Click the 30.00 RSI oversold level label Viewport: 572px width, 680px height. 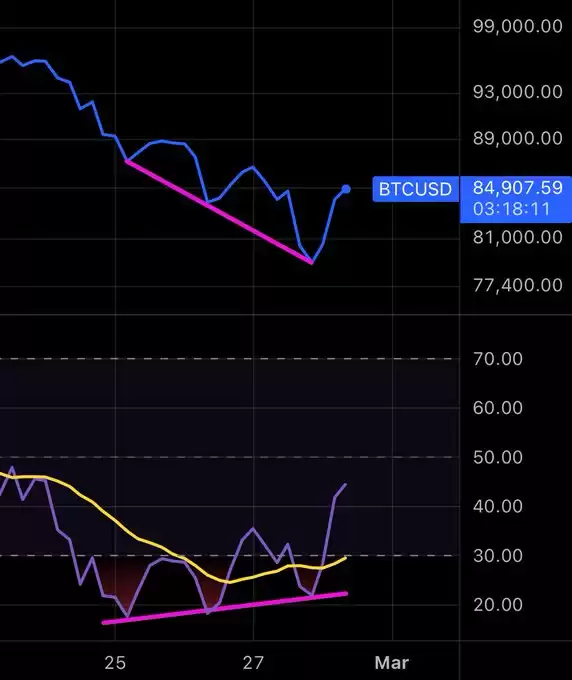(x=498, y=556)
